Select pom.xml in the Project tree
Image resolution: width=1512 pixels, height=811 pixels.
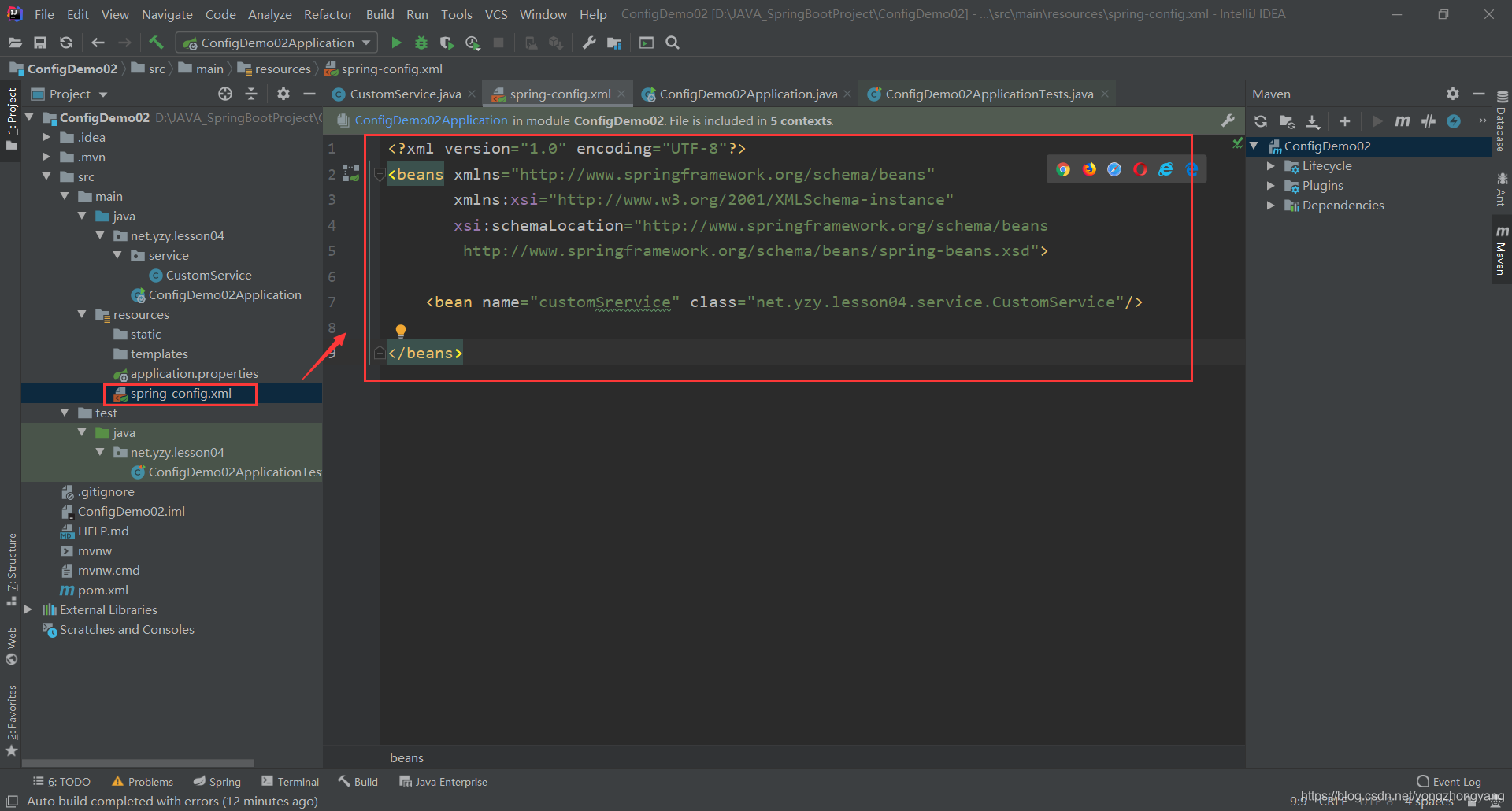tap(102, 590)
